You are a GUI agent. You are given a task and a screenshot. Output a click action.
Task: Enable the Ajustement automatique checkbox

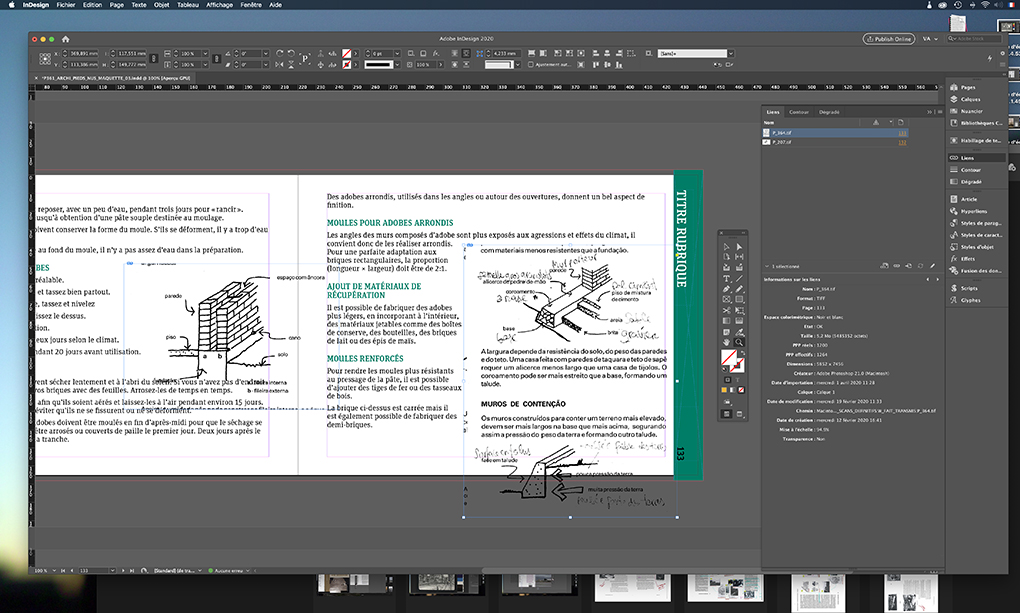click(x=531, y=64)
